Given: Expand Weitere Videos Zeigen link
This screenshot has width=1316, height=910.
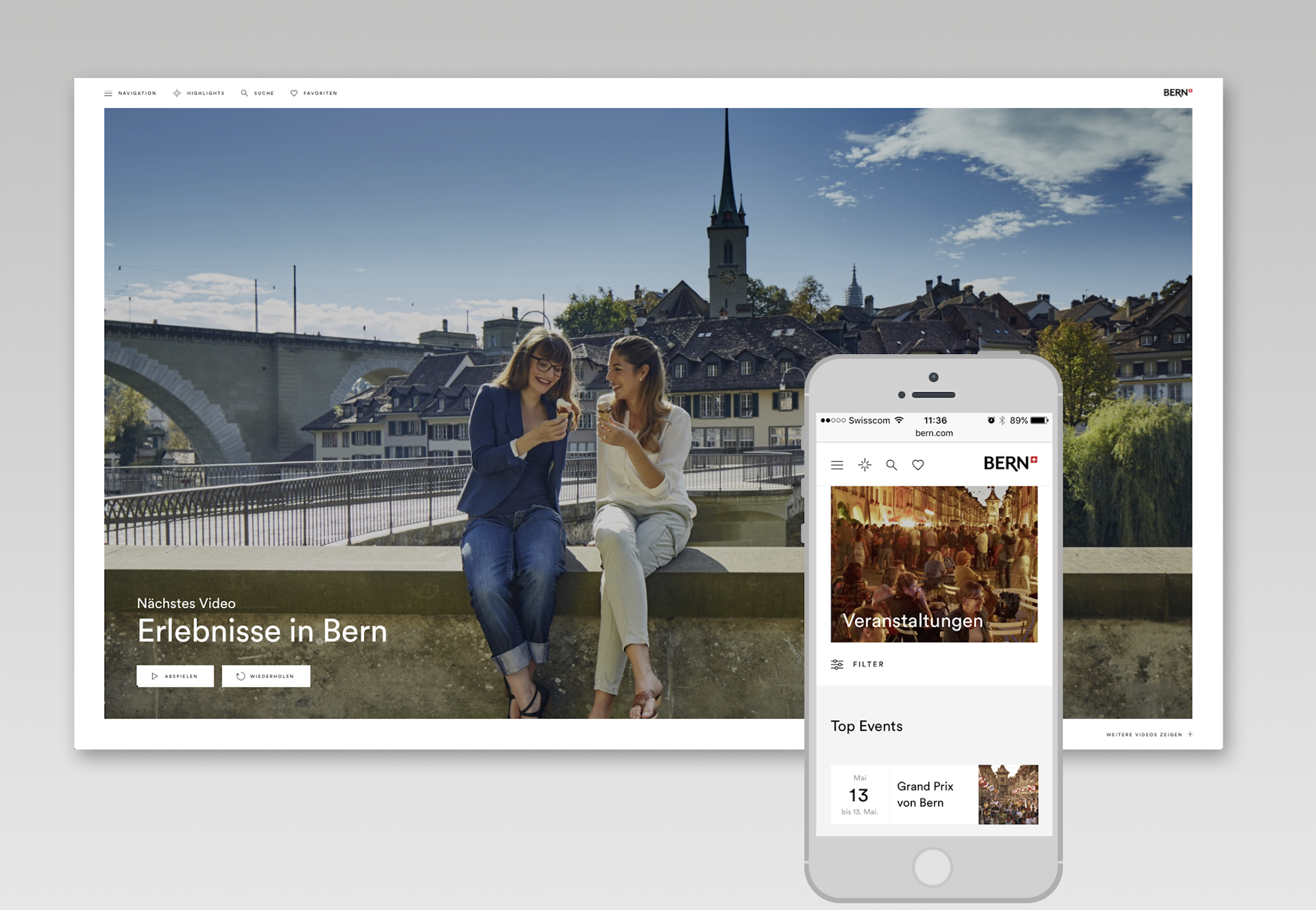Looking at the screenshot, I should (x=1149, y=735).
